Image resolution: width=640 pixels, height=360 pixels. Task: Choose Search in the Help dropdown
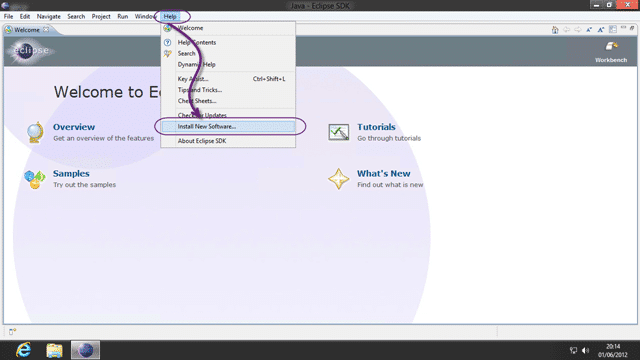tap(228, 53)
